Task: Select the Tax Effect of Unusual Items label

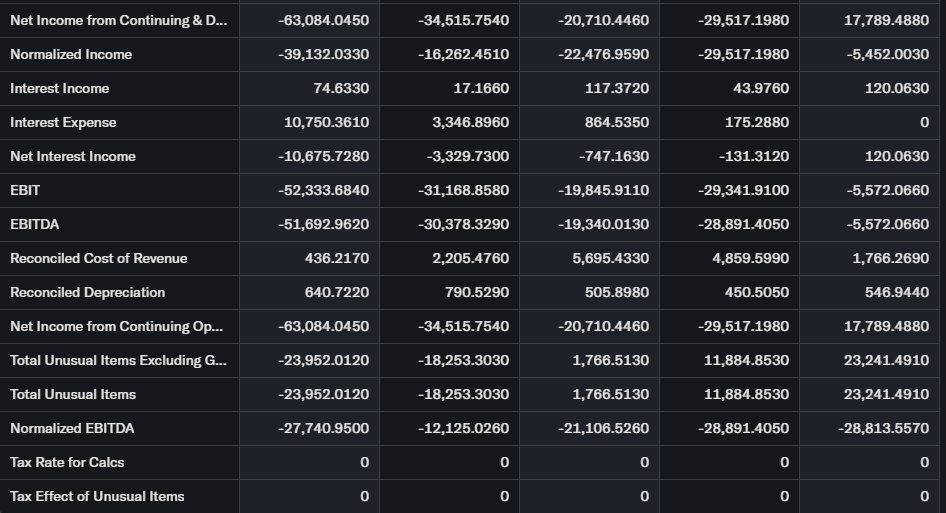Action: 97,496
